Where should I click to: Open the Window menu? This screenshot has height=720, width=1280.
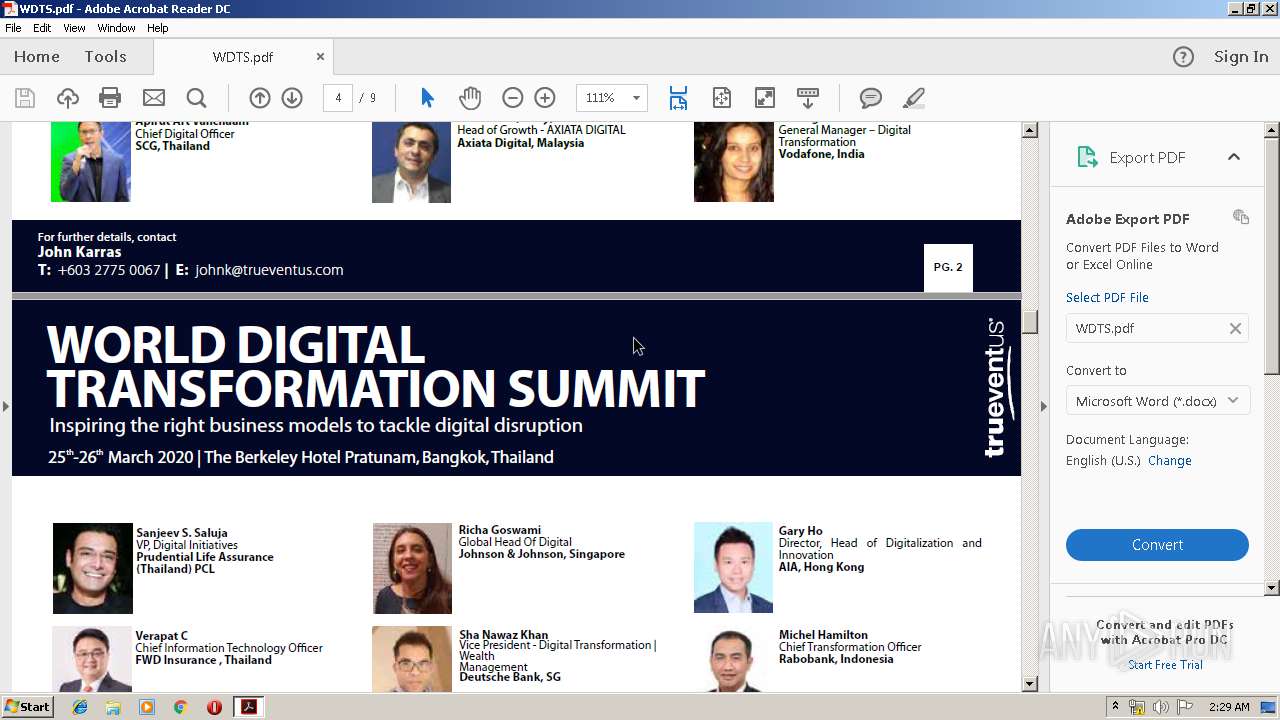(x=117, y=28)
